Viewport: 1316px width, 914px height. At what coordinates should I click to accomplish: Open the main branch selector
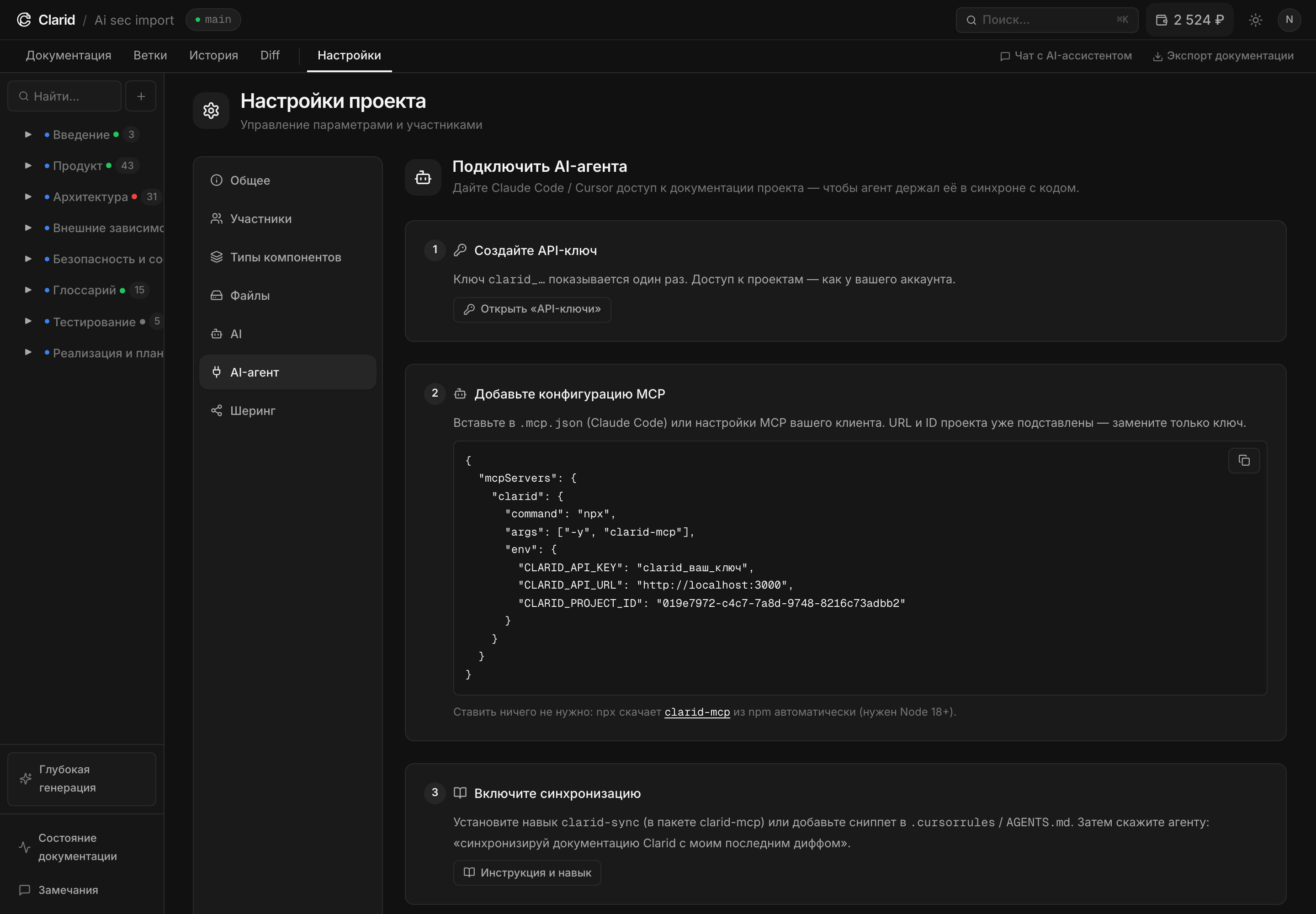coord(213,20)
